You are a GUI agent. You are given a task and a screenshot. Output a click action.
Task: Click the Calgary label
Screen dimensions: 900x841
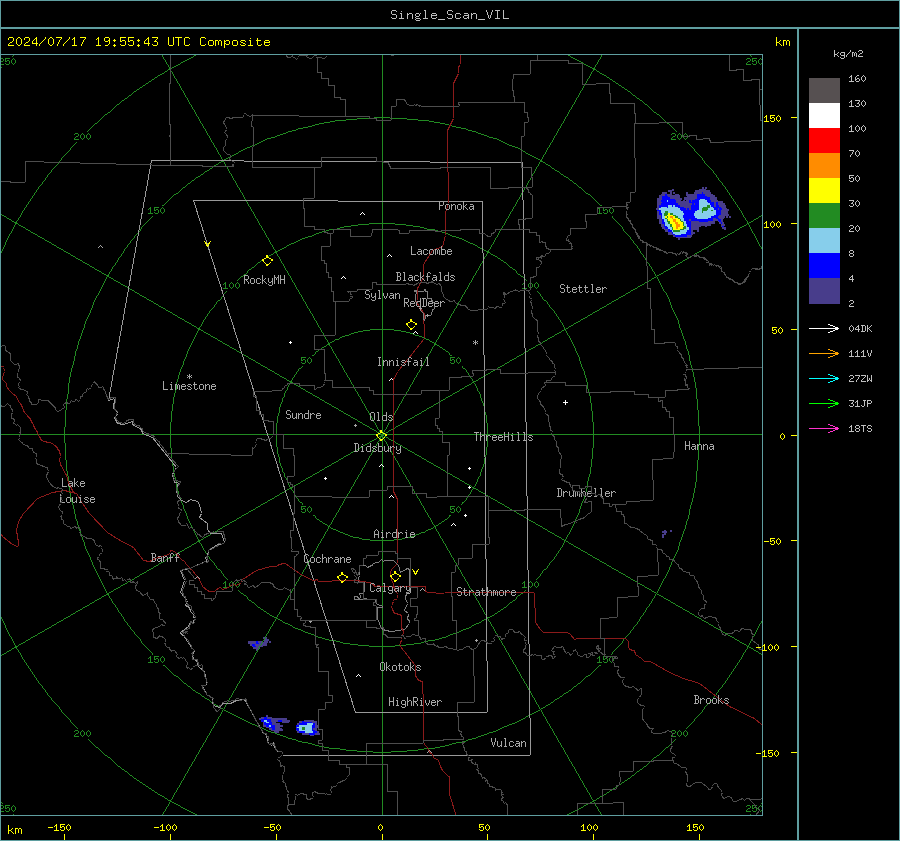click(x=390, y=588)
